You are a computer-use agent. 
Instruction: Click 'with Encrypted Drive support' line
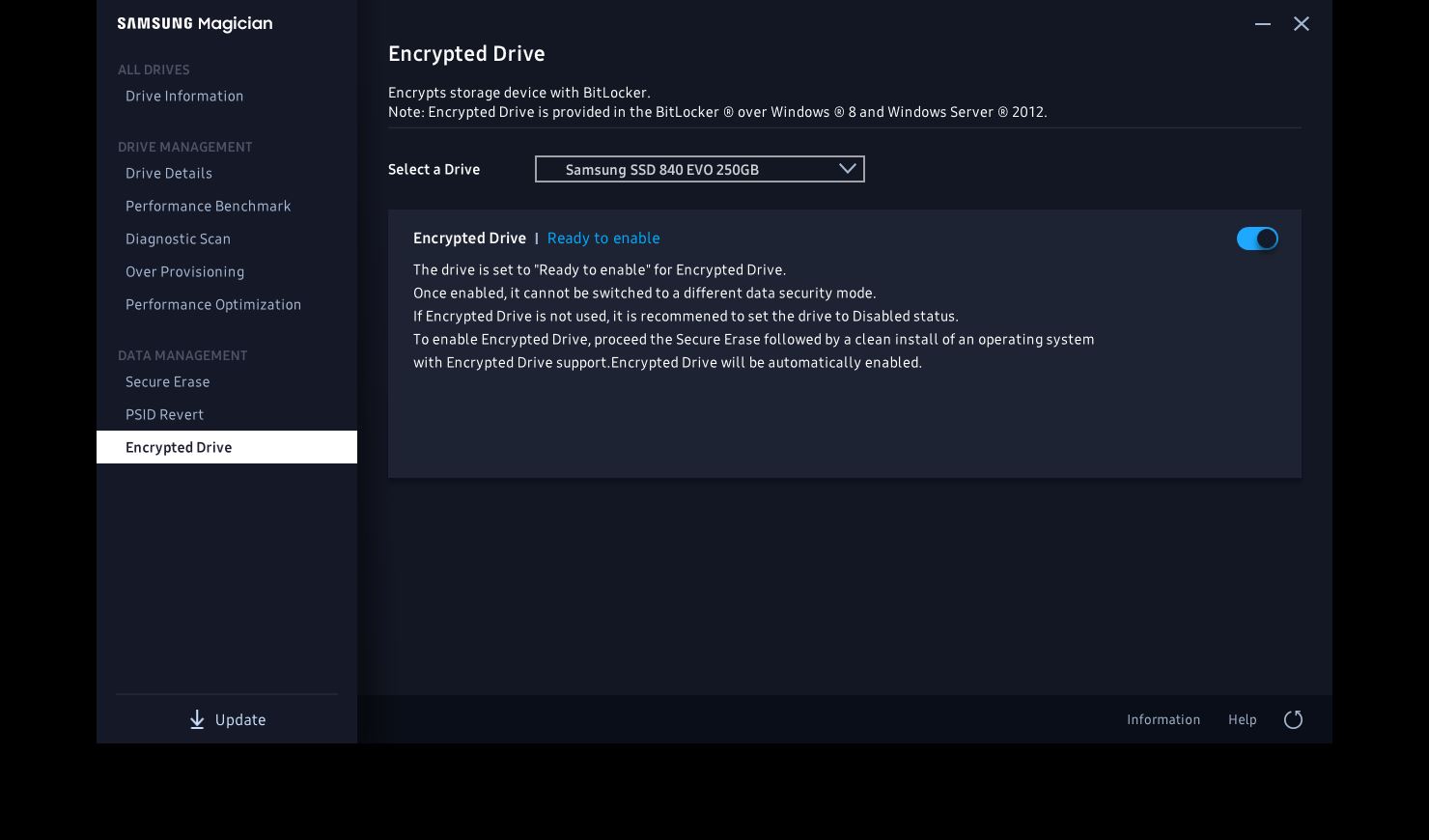pyautogui.click(x=667, y=362)
